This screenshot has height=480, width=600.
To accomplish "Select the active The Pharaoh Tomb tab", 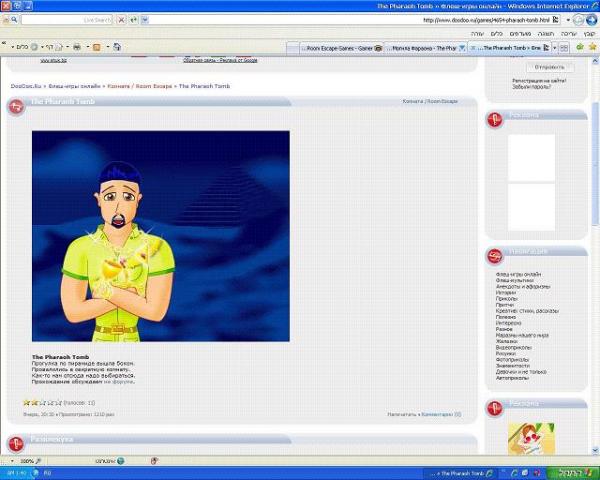I will (509, 48).
